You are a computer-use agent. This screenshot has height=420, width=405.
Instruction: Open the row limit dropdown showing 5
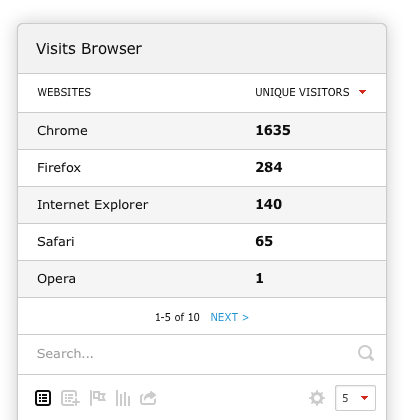pos(355,398)
